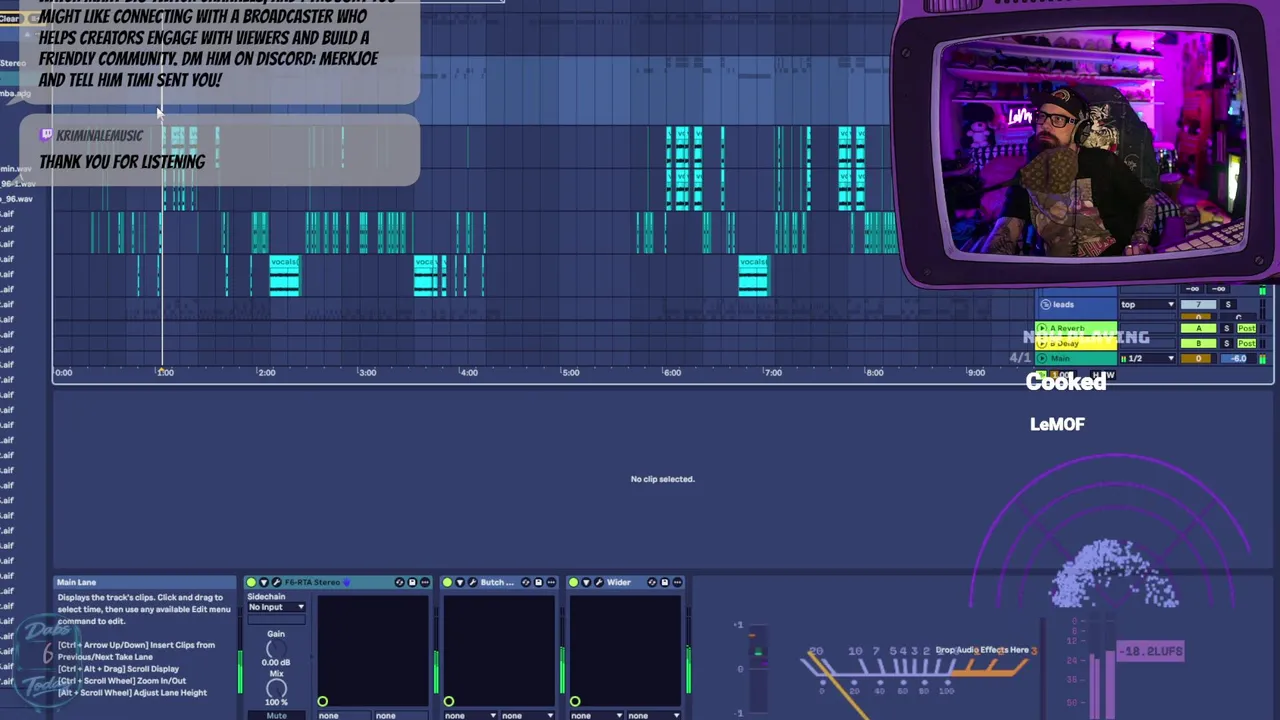The height and width of the screenshot is (720, 1280).
Task: Click the hot-swap icon on F6-RTA Stereo
Action: click(x=399, y=582)
